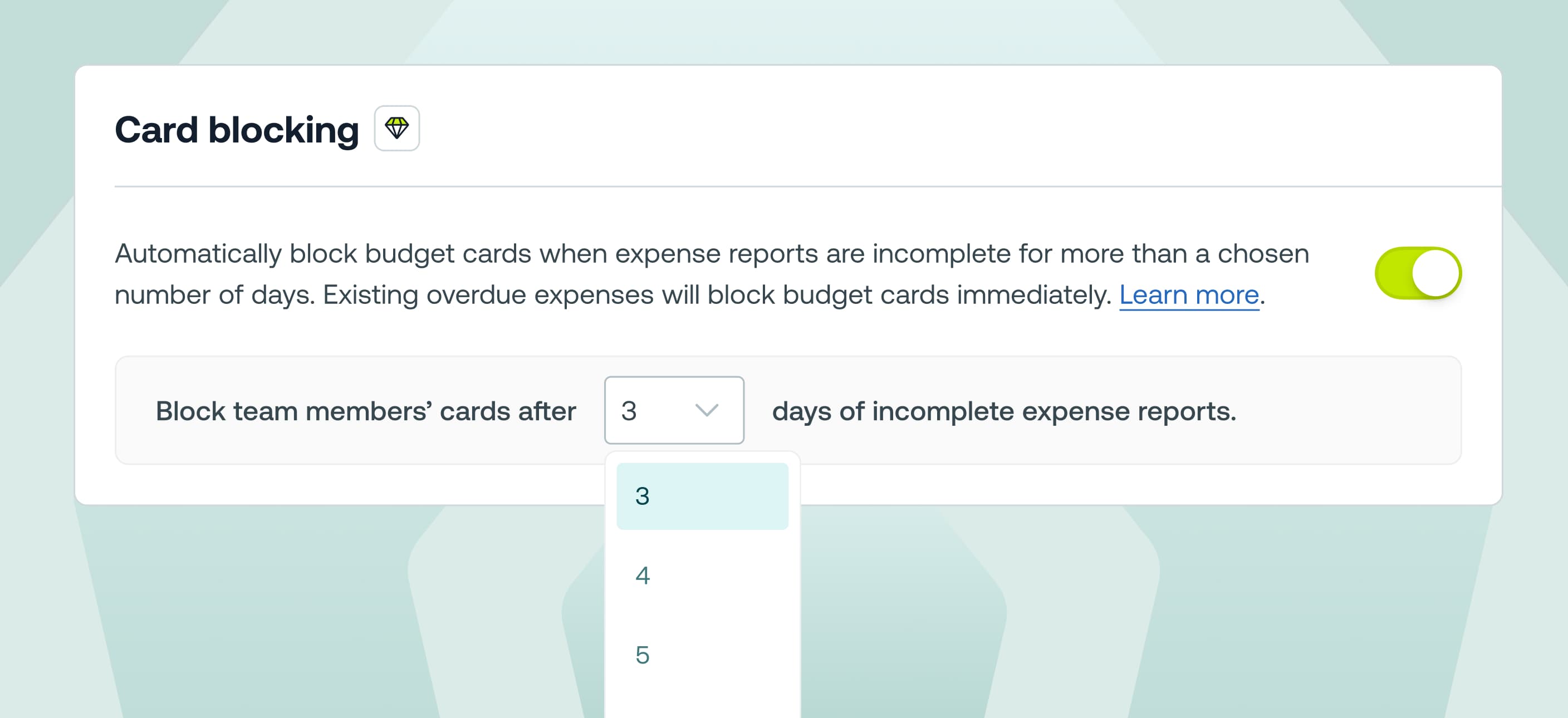Image resolution: width=1568 pixels, height=718 pixels.
Task: Click blank space below 5 in dropdown list
Action: 702,700
